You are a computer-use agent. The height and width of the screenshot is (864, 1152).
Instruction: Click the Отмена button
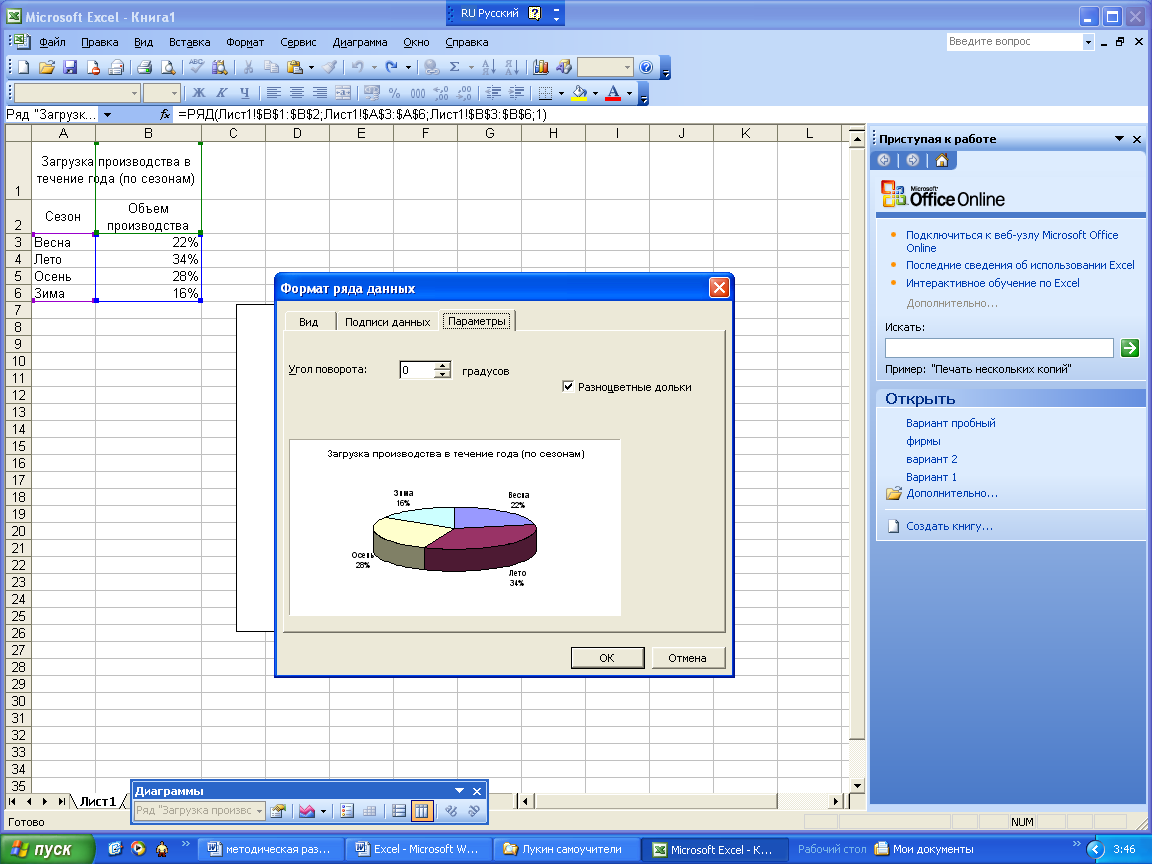[x=688, y=658]
